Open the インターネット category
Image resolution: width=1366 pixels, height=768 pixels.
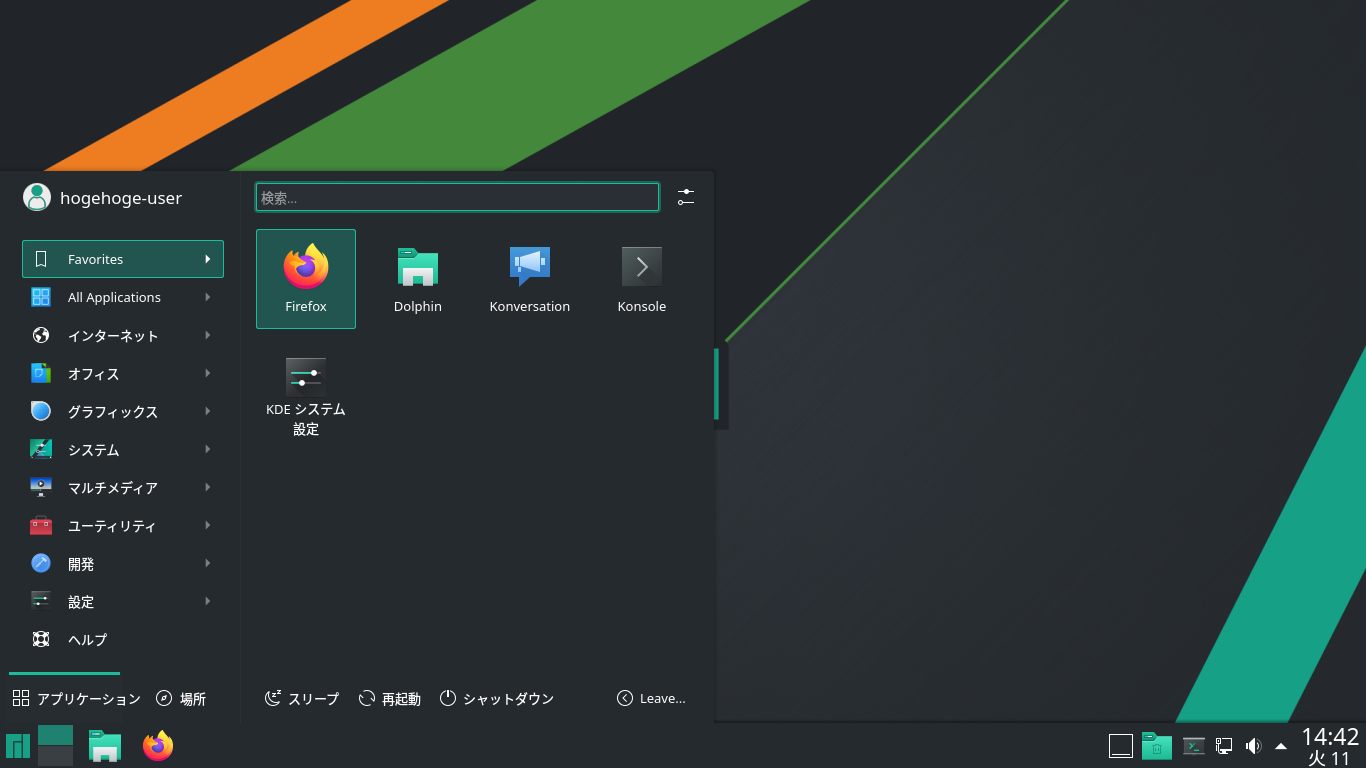pyautogui.click(x=123, y=335)
